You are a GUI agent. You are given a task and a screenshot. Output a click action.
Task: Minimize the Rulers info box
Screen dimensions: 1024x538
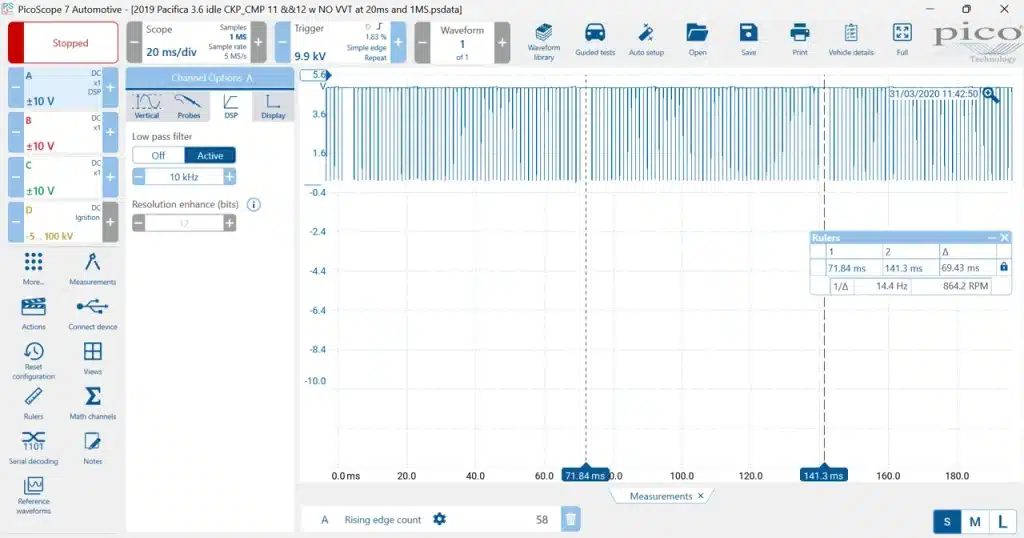point(991,238)
